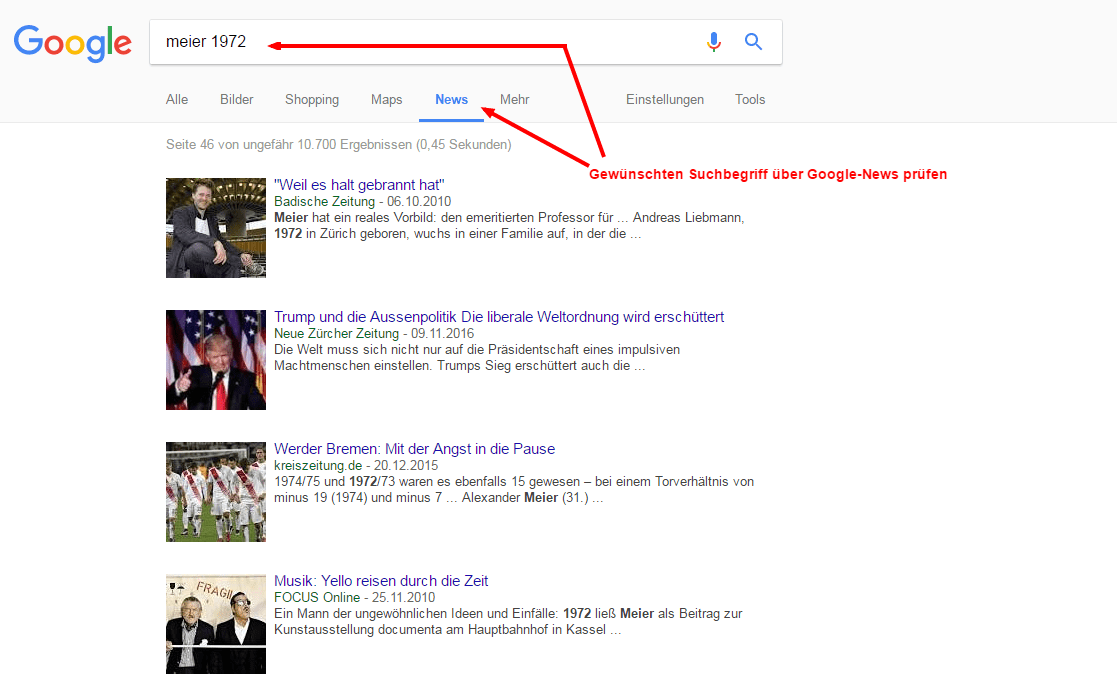Click the Trump article thumbnail image
The width and height of the screenshot is (1117, 693).
(x=215, y=360)
